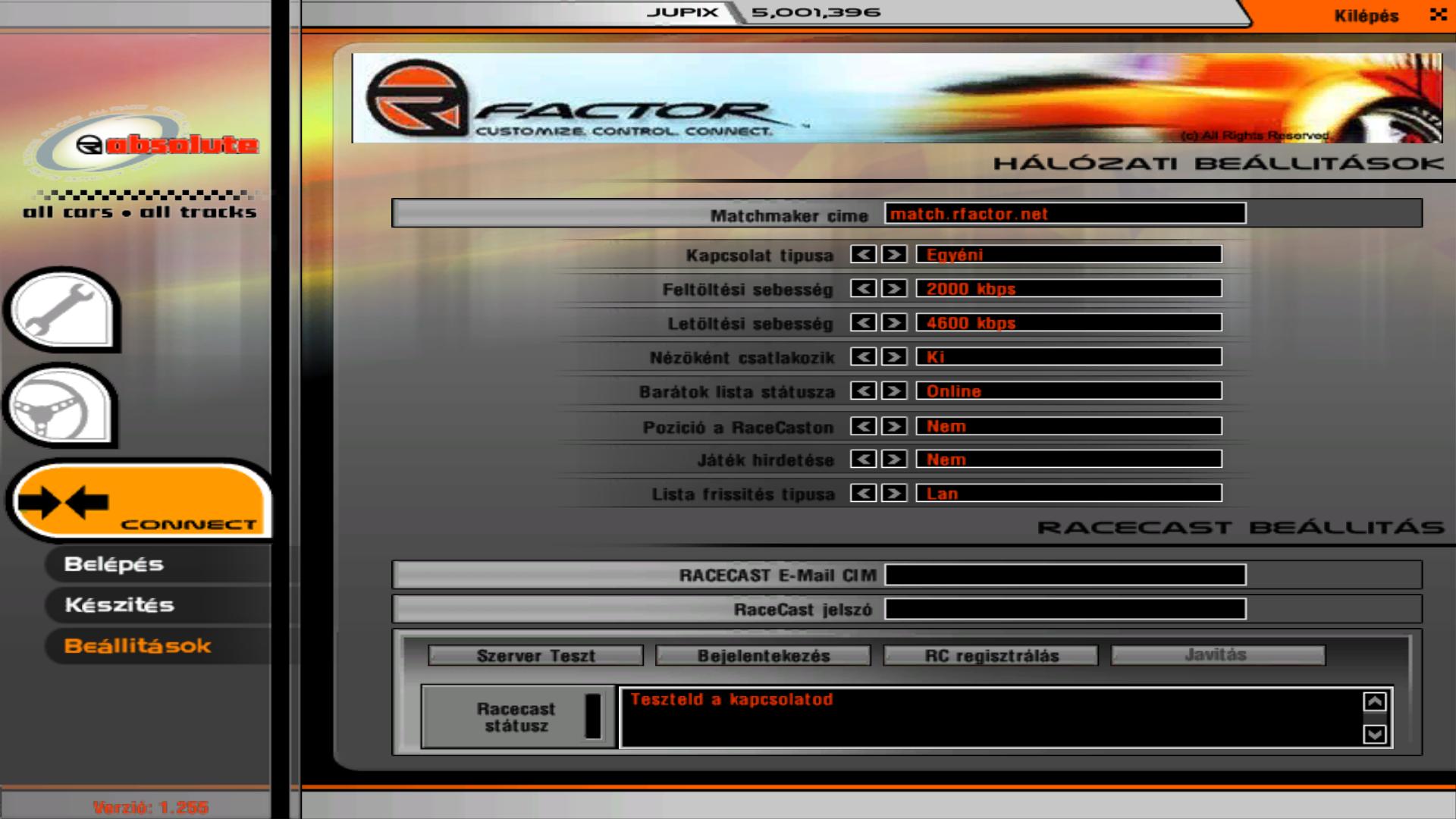
Task: Click the 5,001,396 credits value
Action: tap(816, 12)
